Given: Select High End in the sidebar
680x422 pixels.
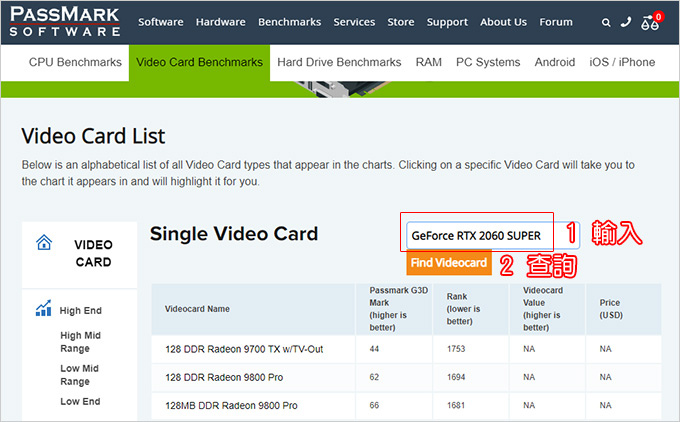Looking at the screenshot, I should pyautogui.click(x=81, y=311).
